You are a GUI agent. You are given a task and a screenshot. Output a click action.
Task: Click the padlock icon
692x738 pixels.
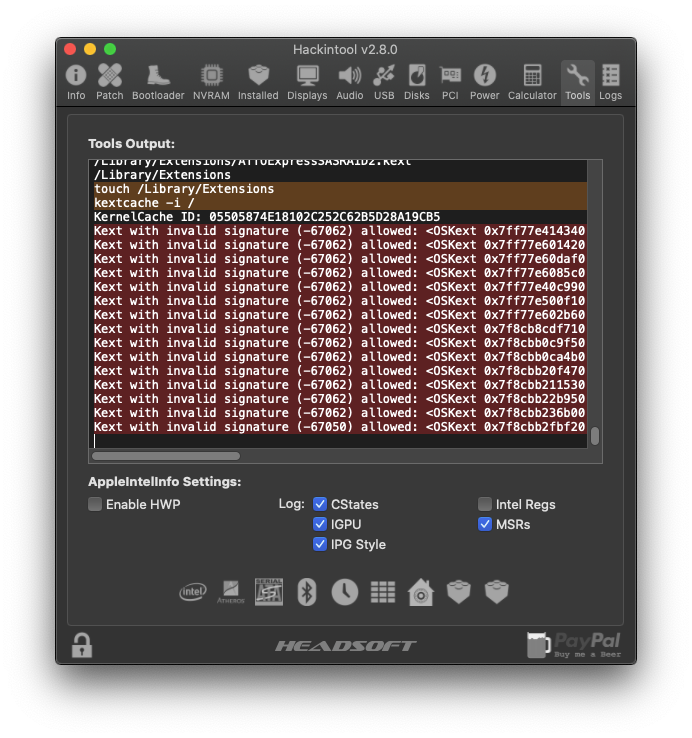tap(82, 645)
